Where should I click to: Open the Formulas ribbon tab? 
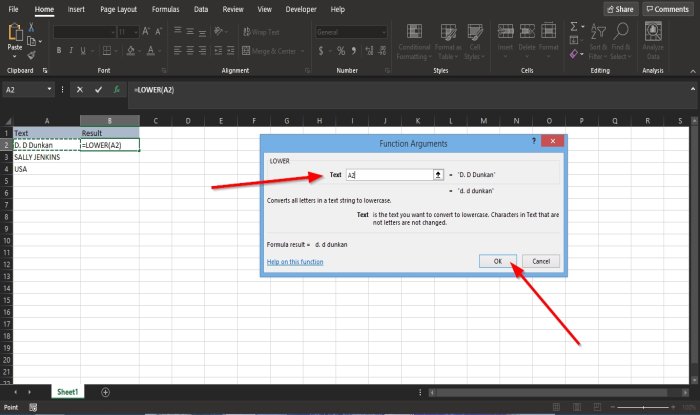coord(165,9)
